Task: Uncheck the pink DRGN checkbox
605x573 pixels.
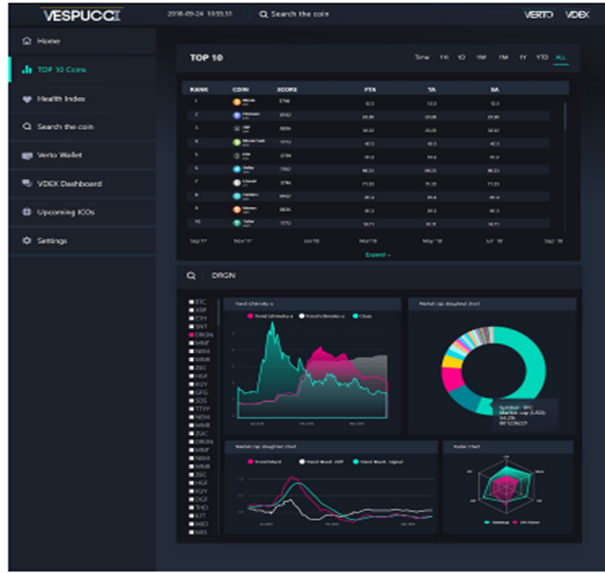Action: (191, 335)
